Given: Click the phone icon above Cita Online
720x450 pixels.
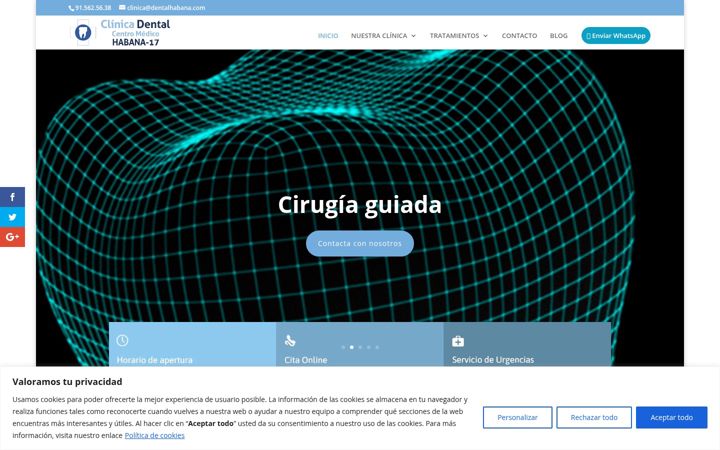Looking at the screenshot, I should (290, 341).
